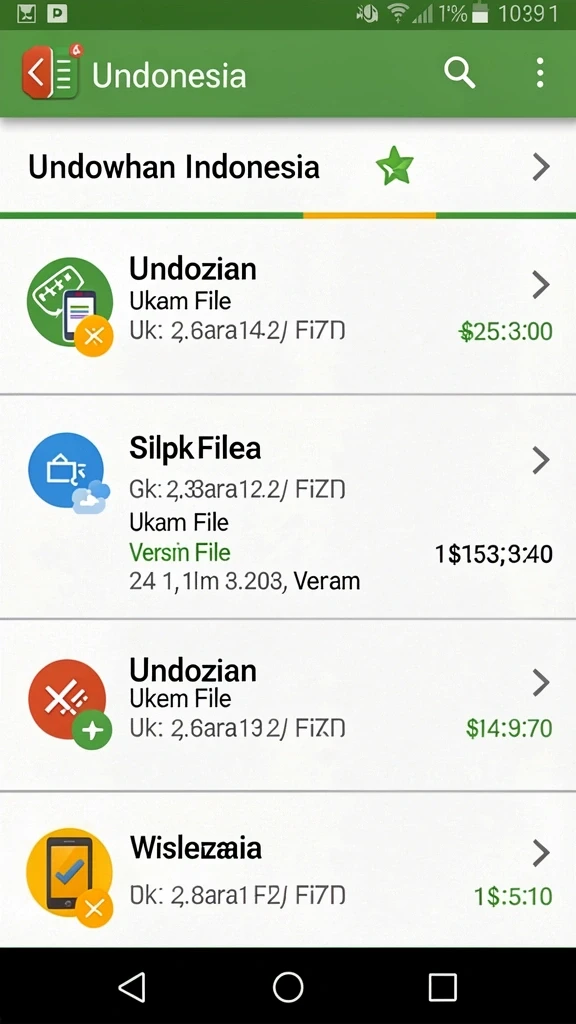Image resolution: width=576 pixels, height=1024 pixels.
Task: Tap the $14:9:70 price label
Action: tap(509, 728)
